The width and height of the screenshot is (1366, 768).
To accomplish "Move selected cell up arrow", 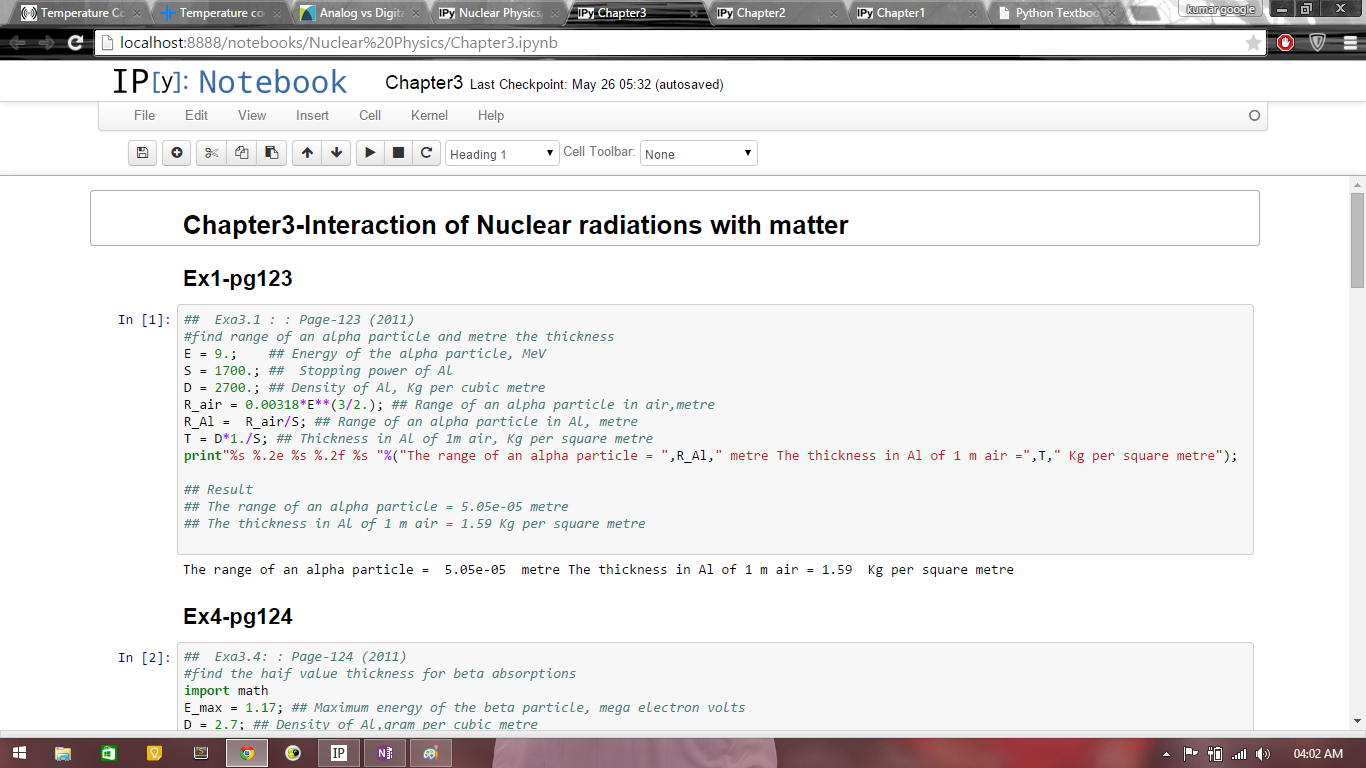I will pos(307,153).
